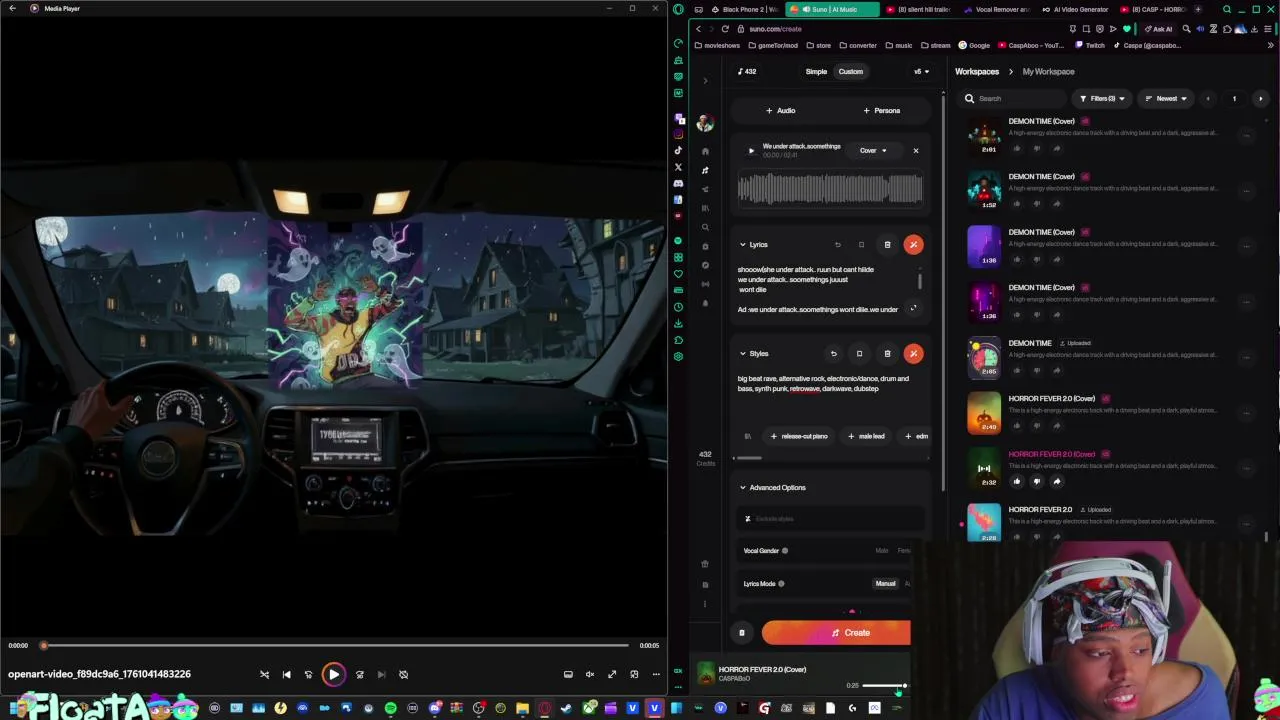1280x720 pixels.
Task: Switch Media Player to mini player
Action: [x=634, y=674]
